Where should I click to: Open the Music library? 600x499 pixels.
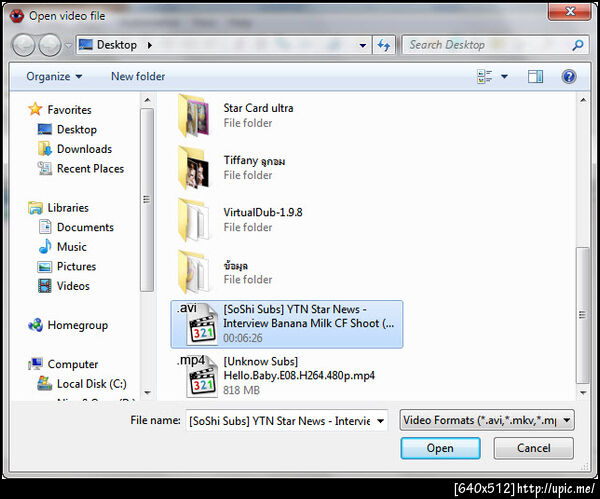[x=72, y=246]
